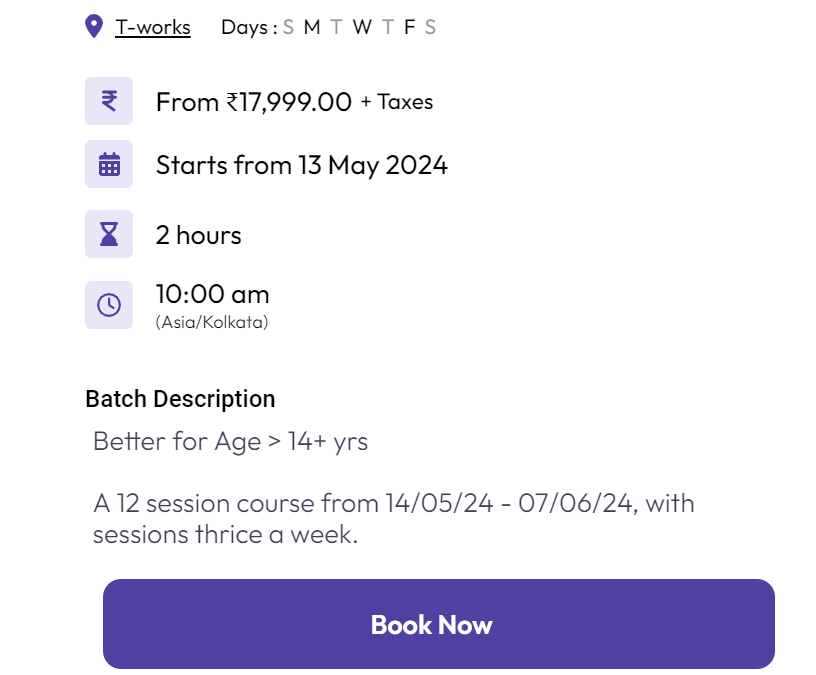Click the greyed Thursday 'T' day letter
The width and height of the screenshot is (816, 675).
point(387,27)
